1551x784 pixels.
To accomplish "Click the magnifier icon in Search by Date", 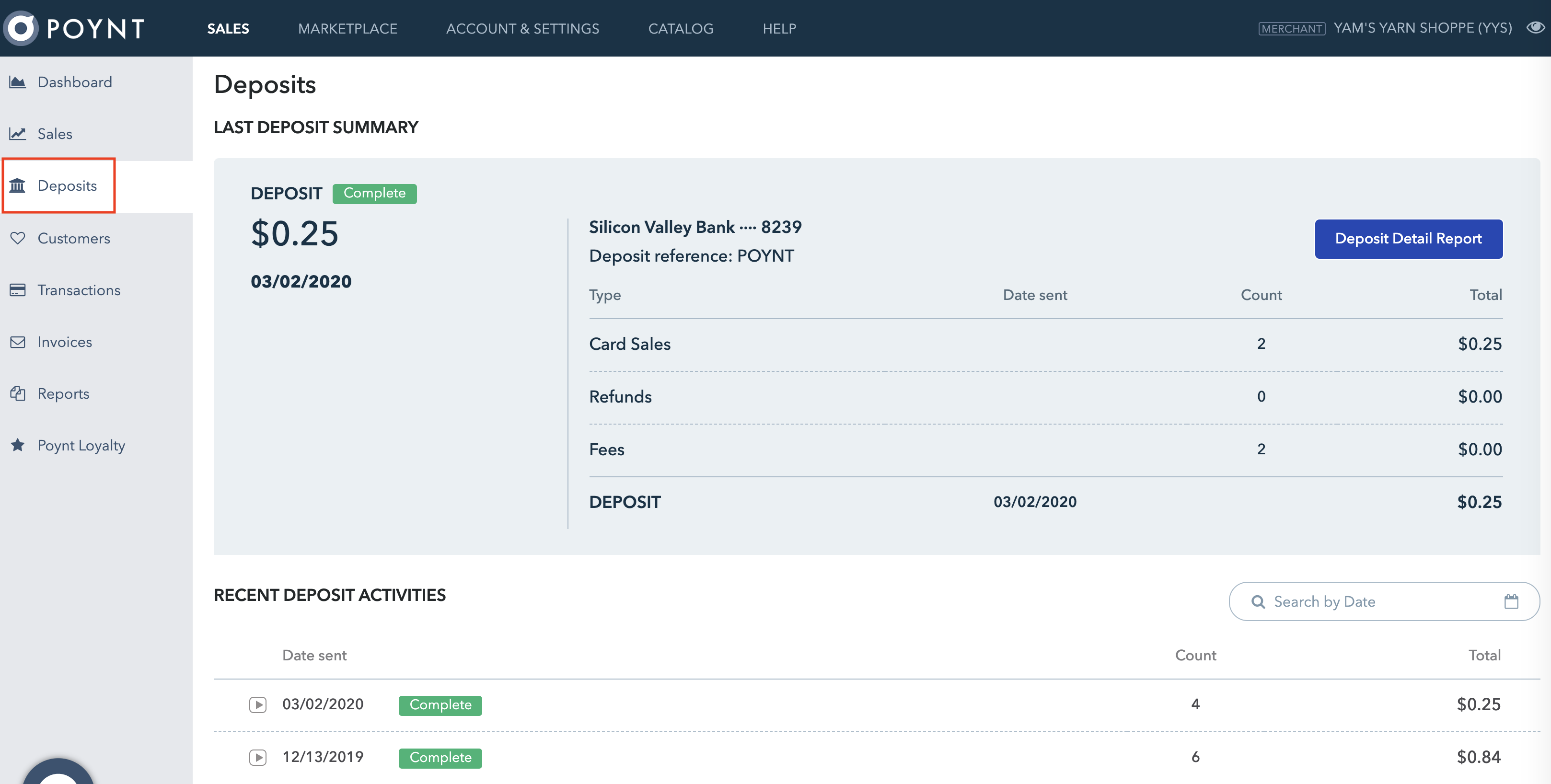I will (1258, 601).
